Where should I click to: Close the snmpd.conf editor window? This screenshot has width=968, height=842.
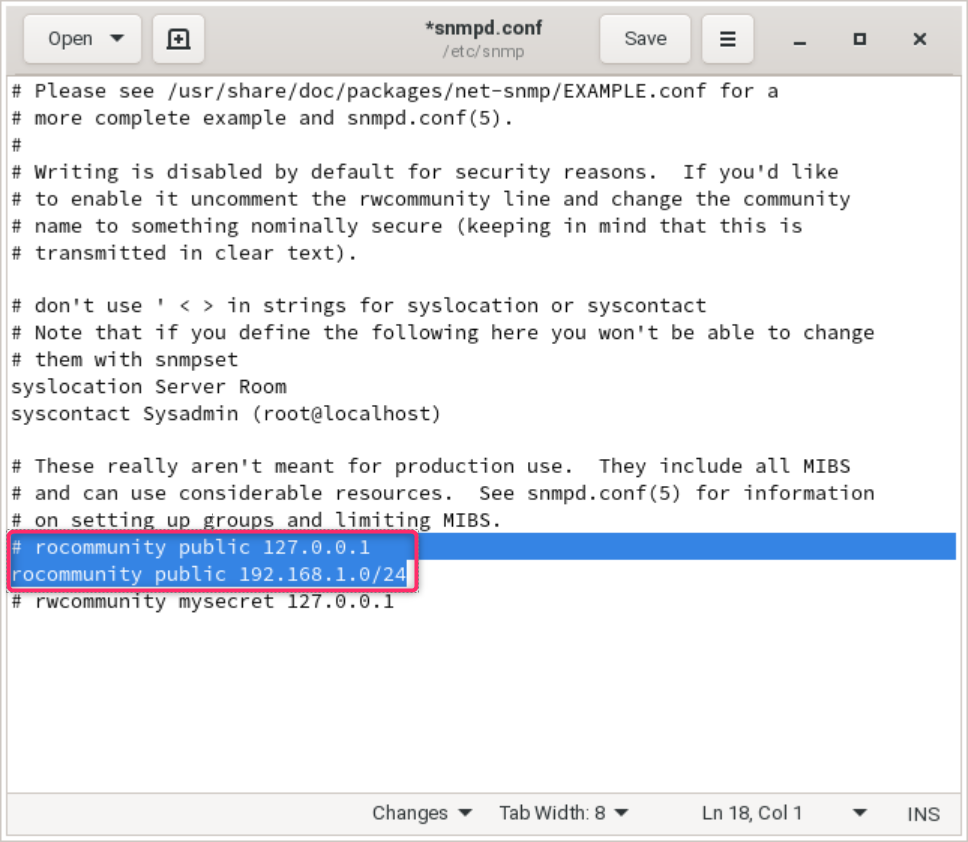(919, 40)
